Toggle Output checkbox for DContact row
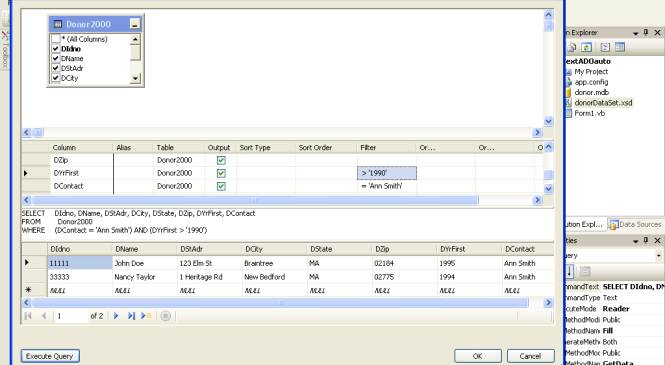The width and height of the screenshot is (665, 365). (x=221, y=186)
